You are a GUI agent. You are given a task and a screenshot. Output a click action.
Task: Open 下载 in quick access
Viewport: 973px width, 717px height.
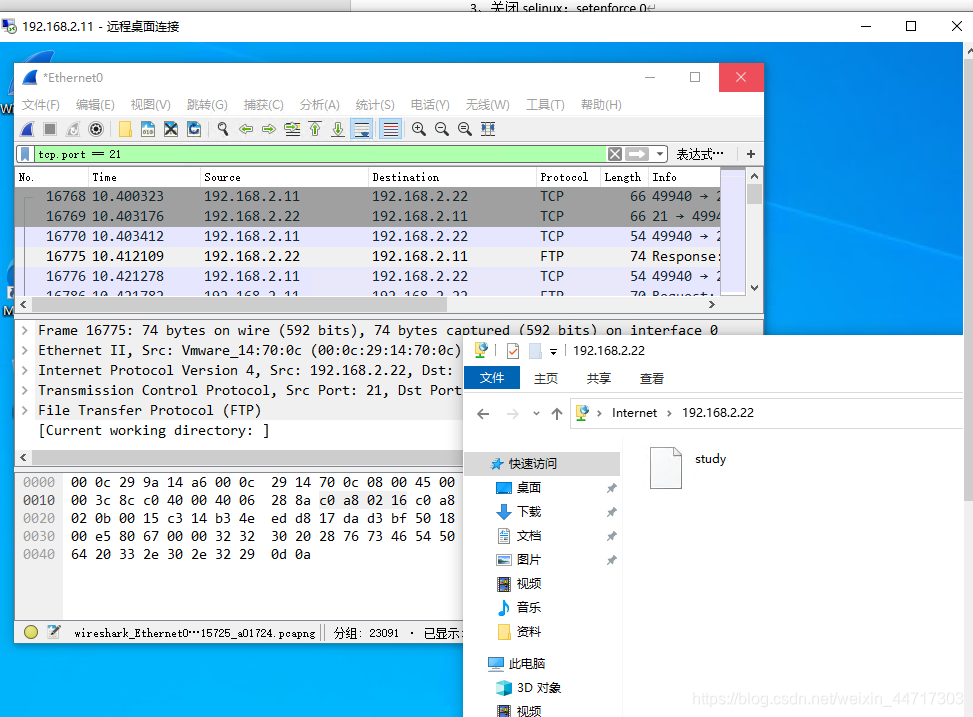(x=529, y=512)
